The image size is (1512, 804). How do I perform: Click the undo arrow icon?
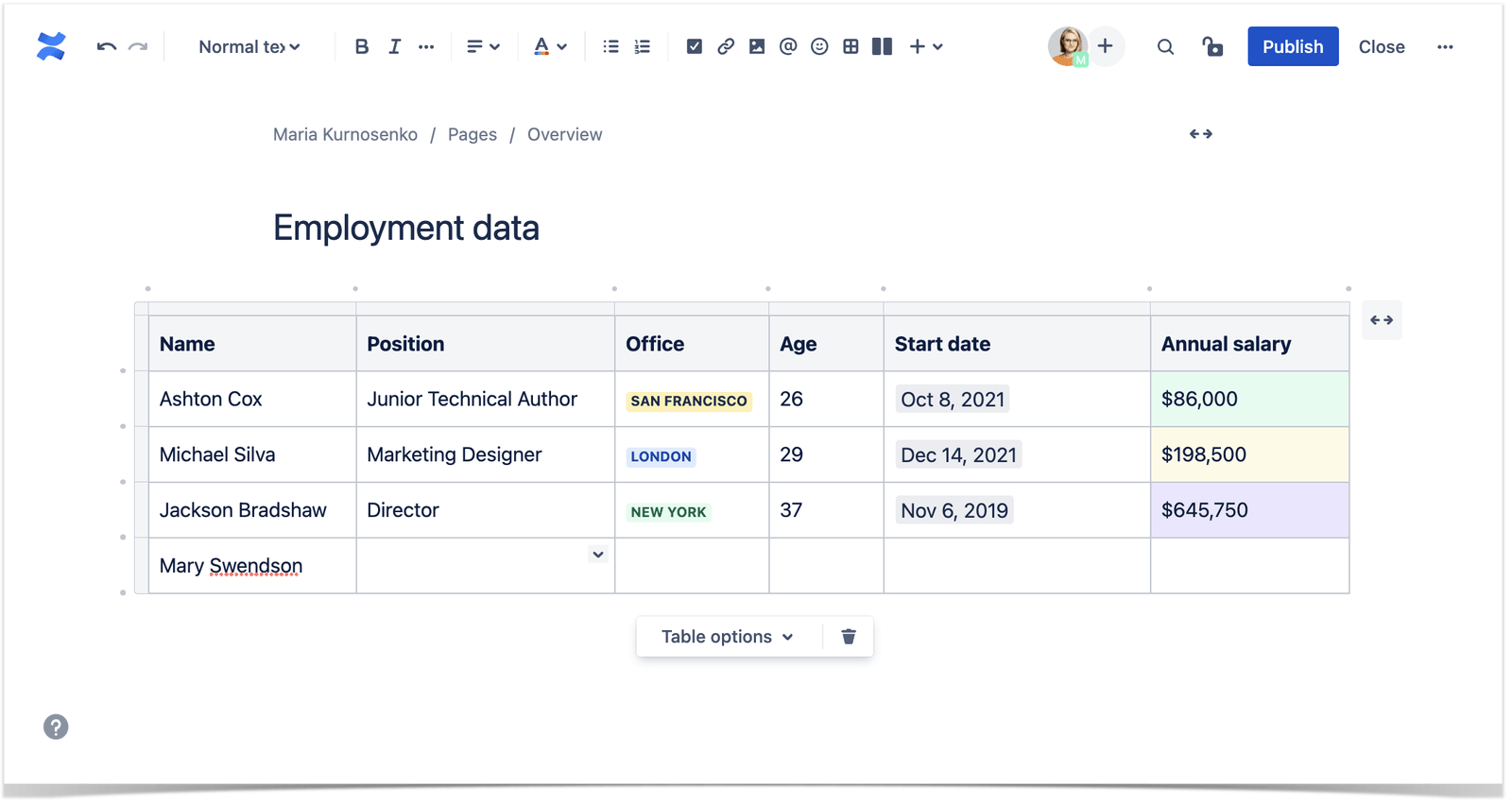(106, 46)
